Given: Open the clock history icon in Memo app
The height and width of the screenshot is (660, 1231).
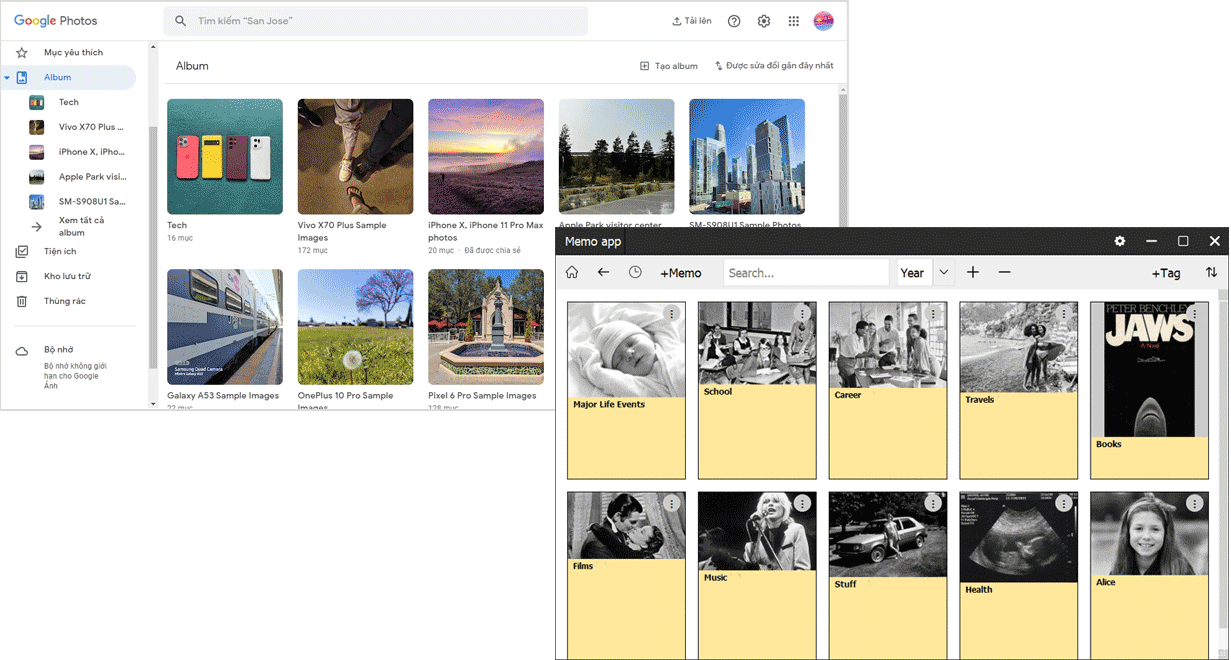Looking at the screenshot, I should coord(635,273).
